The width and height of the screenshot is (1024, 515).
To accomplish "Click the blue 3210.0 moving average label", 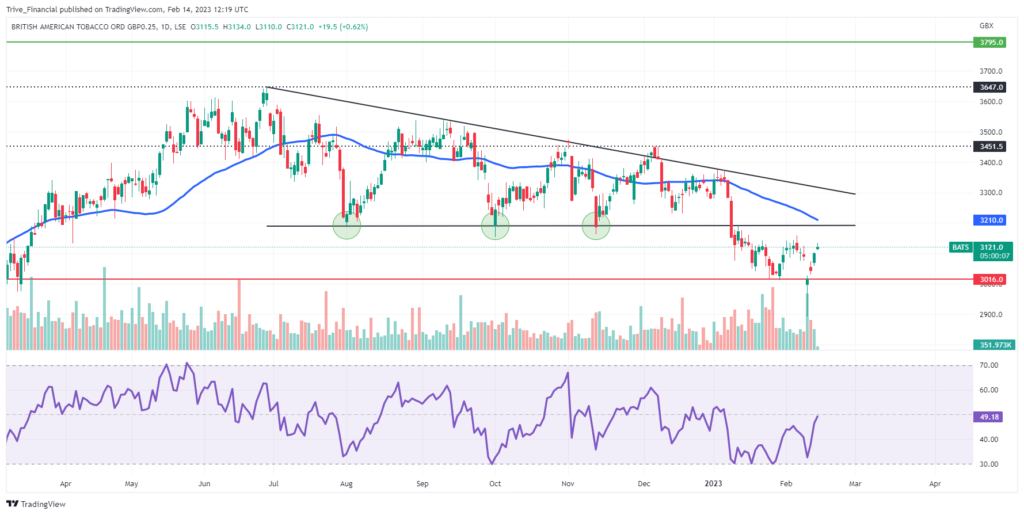I will pyautogui.click(x=991, y=221).
